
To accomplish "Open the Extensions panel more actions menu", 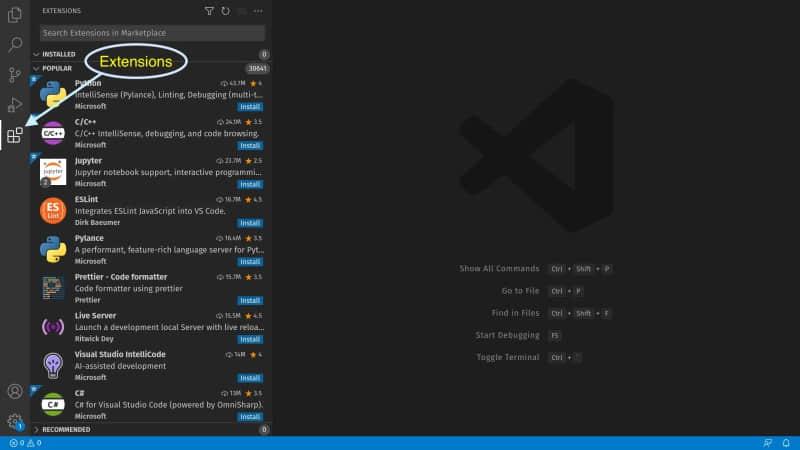I will (x=259, y=11).
